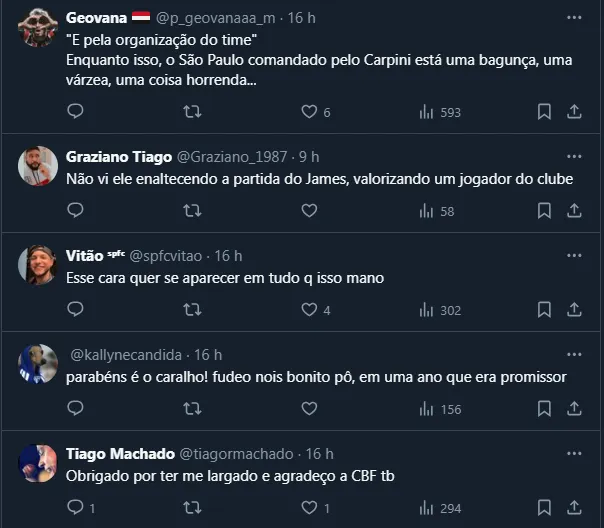
Task: Retweet Graziano Tiago's tweet
Action: click(x=192, y=211)
